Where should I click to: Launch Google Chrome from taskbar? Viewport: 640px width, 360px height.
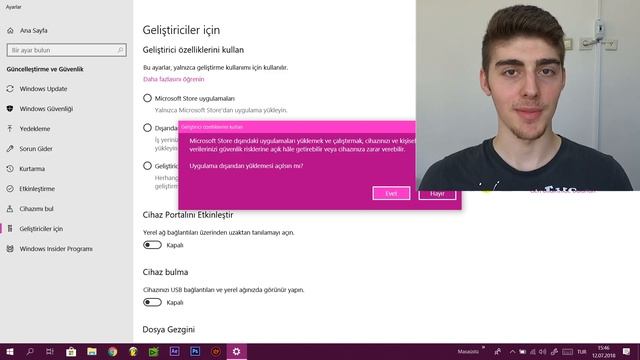[x=113, y=351]
